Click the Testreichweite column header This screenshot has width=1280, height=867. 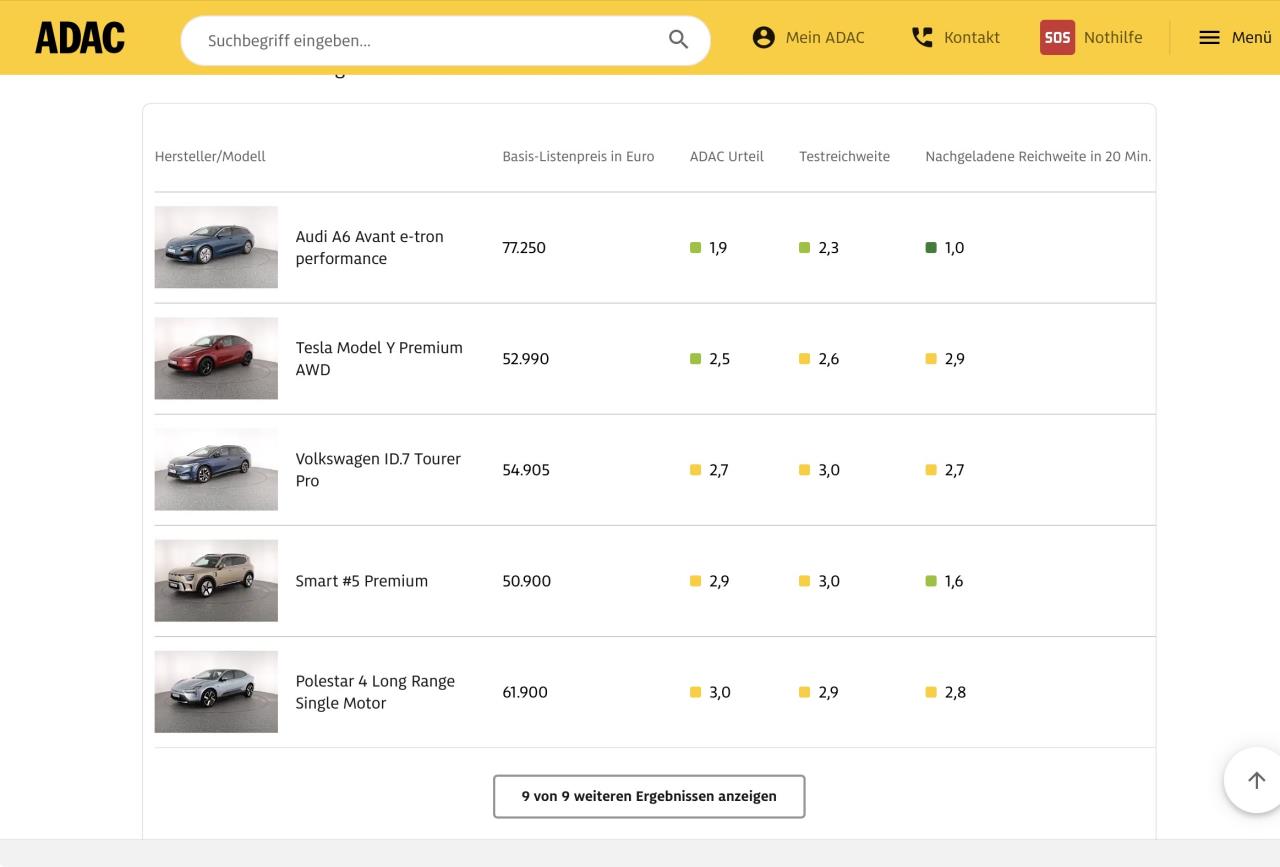[844, 157]
